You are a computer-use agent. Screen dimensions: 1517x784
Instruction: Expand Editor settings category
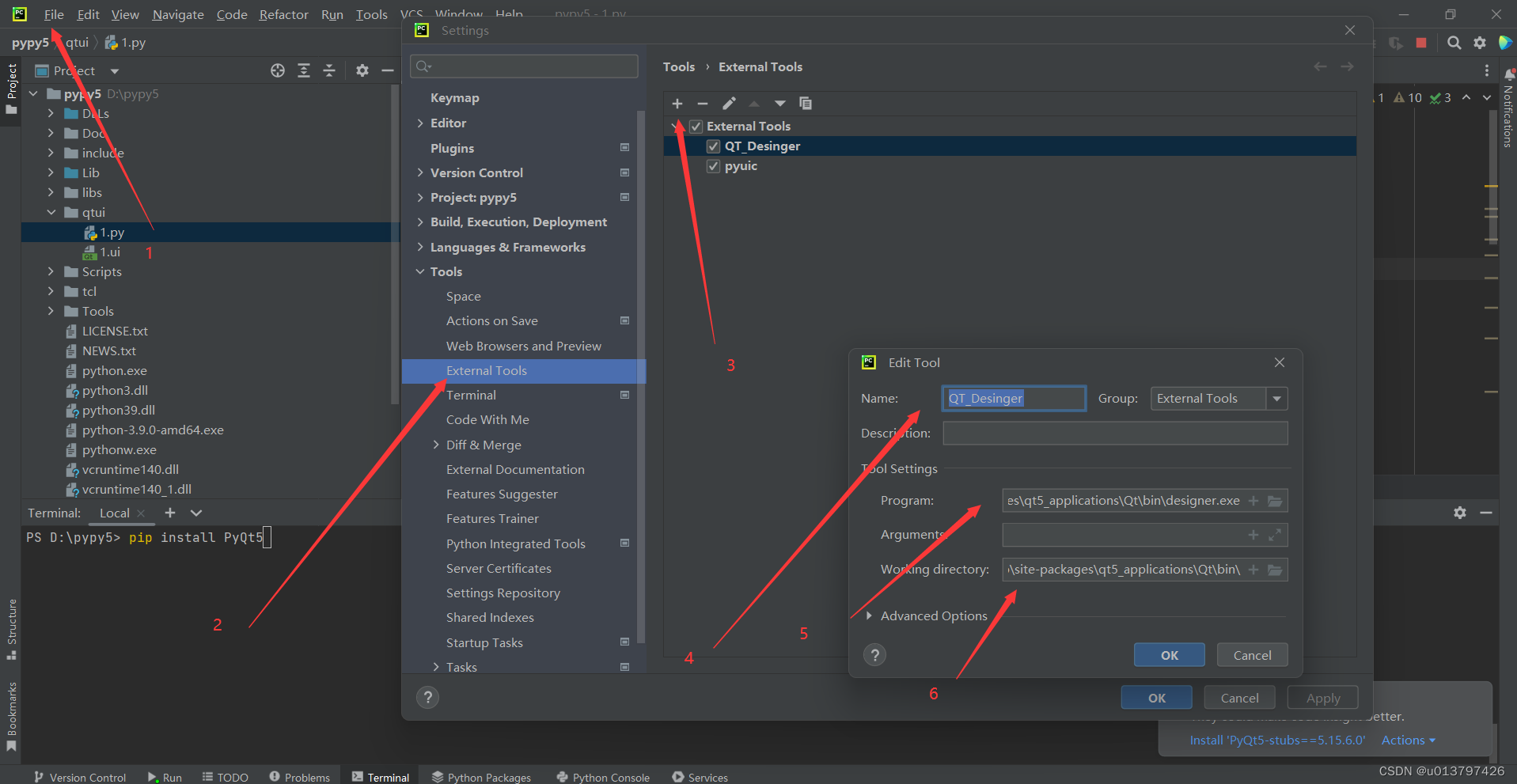point(420,123)
